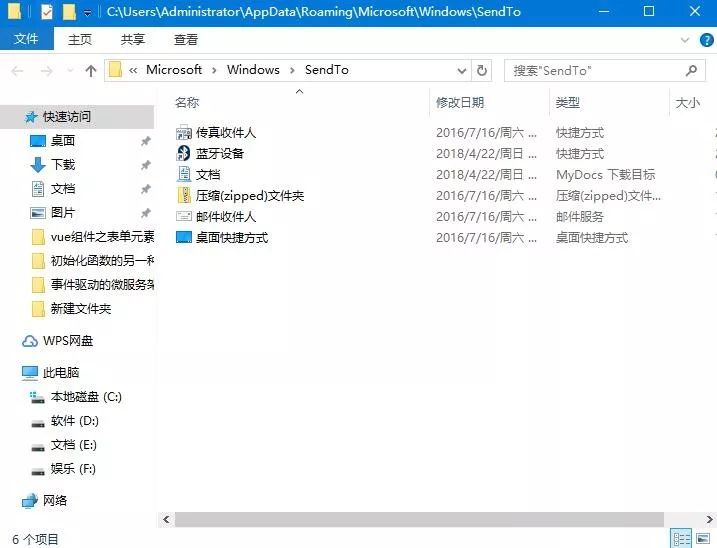717x548 pixels.
Task: Select the 邮件收件人 mail icon
Action: pos(184,216)
